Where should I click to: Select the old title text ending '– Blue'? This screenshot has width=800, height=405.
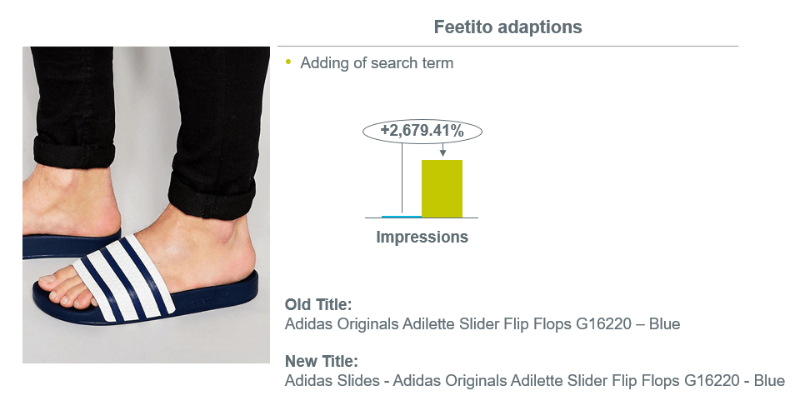pyautogui.click(x=482, y=324)
